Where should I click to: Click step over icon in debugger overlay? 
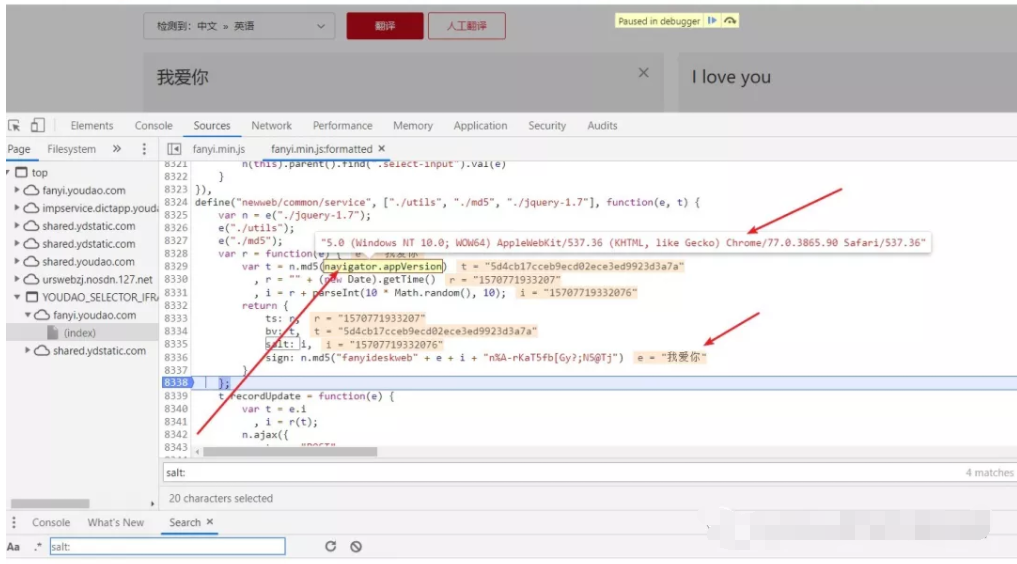tap(730, 21)
